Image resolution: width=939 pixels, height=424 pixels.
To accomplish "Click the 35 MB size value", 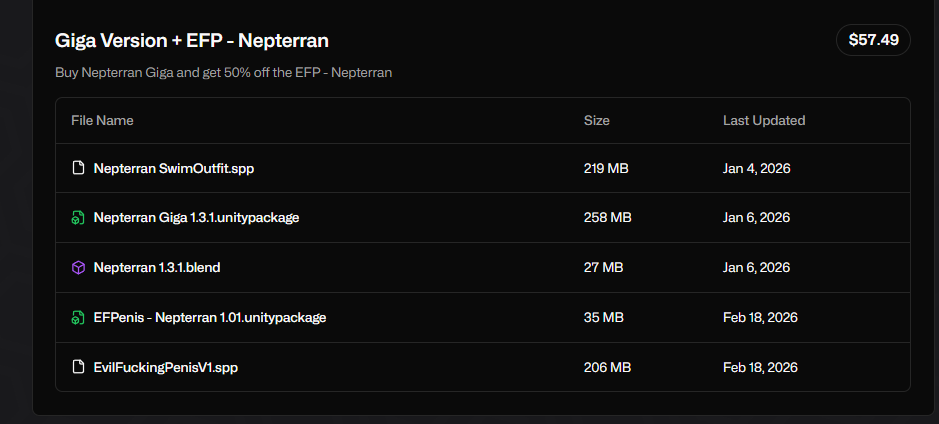I will (x=604, y=317).
